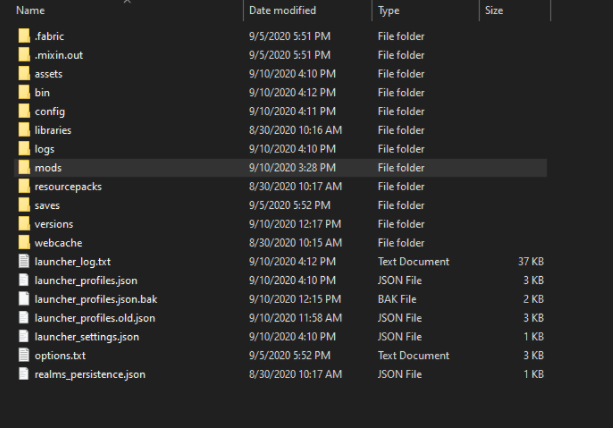
Task: Click the sort arrow above Name column
Action: pos(127,2)
